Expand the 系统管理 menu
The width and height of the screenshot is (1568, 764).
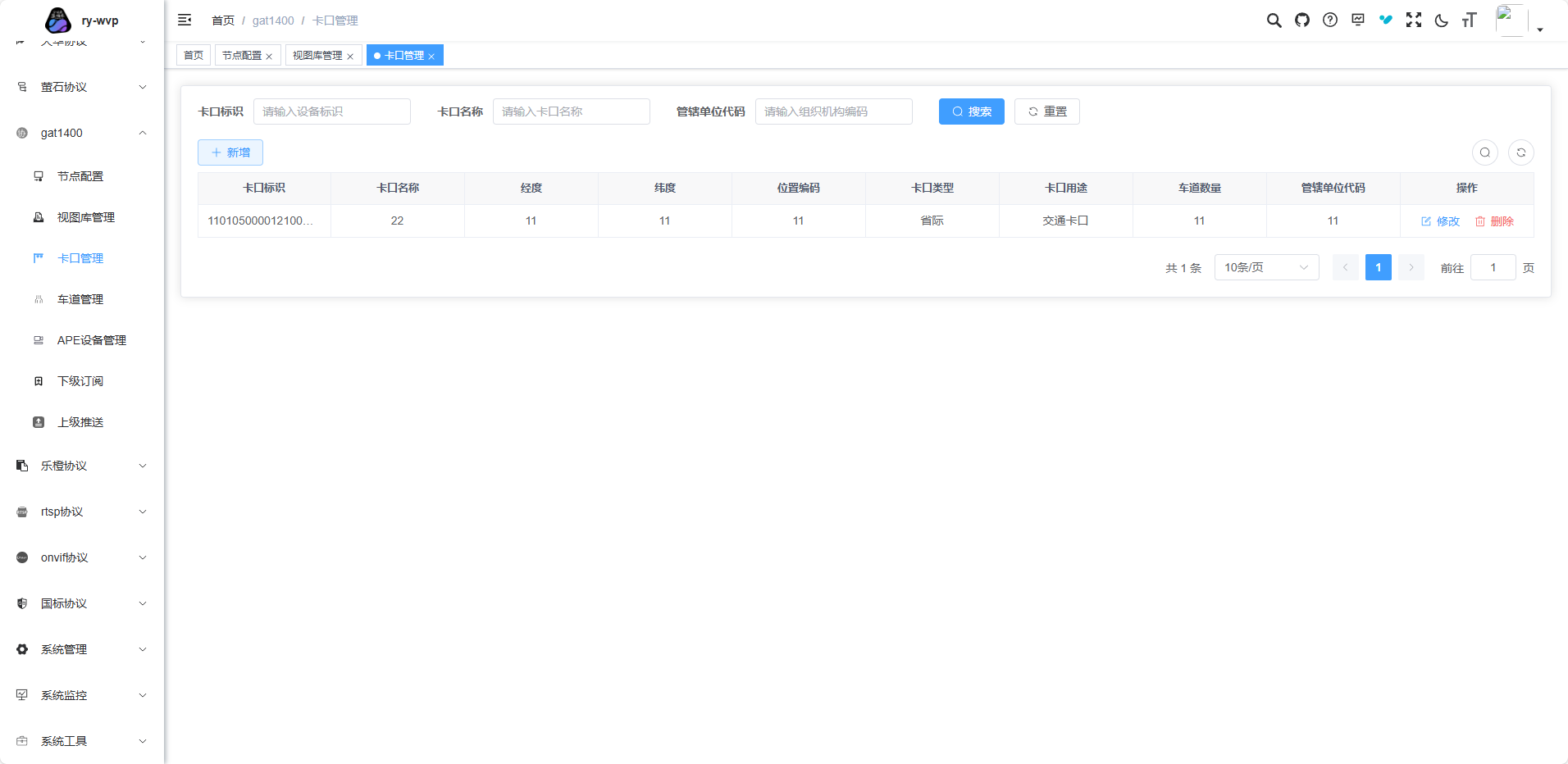(82, 649)
